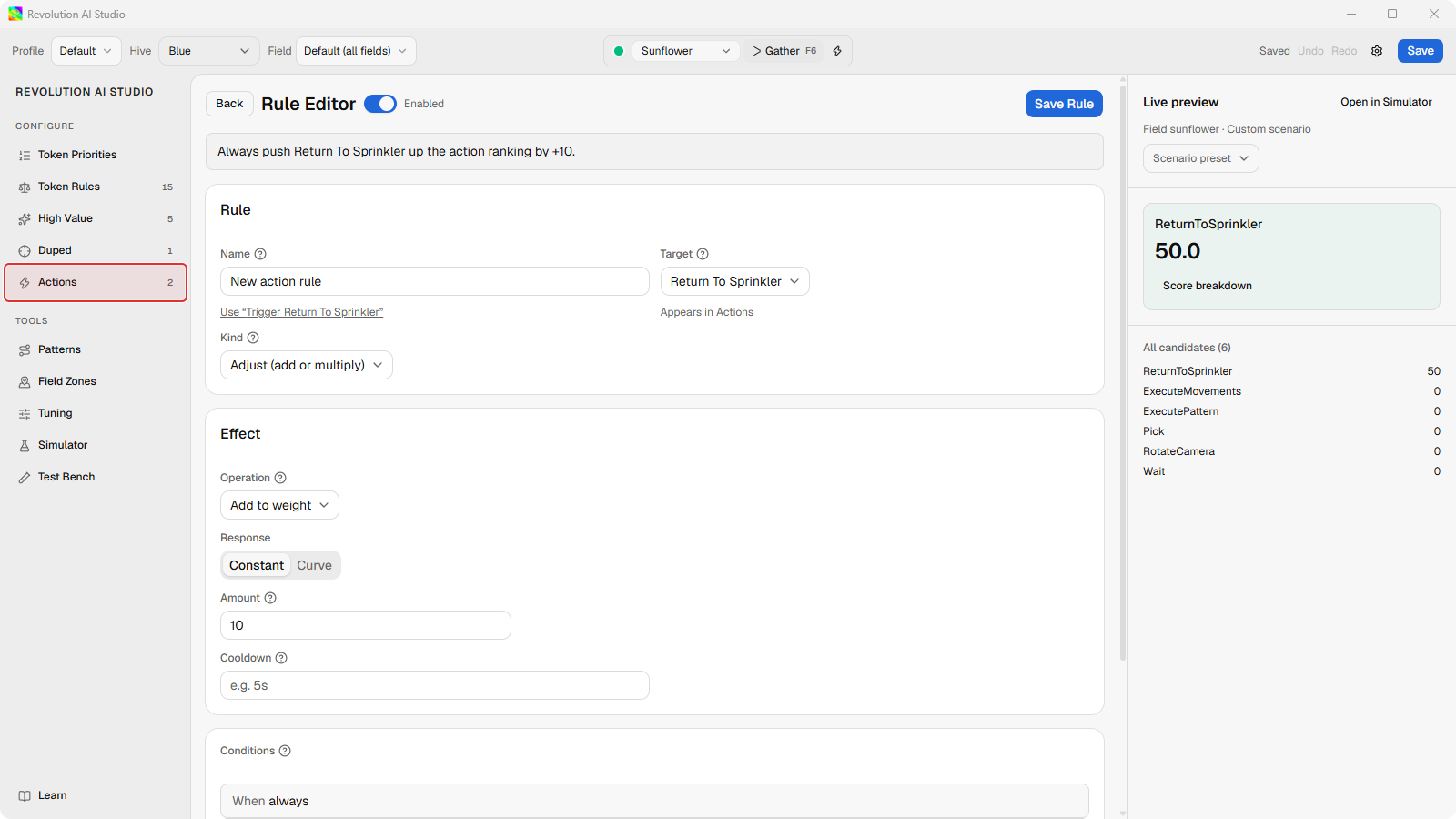Click the Back button
This screenshot has height=819, width=1456.
click(x=229, y=104)
